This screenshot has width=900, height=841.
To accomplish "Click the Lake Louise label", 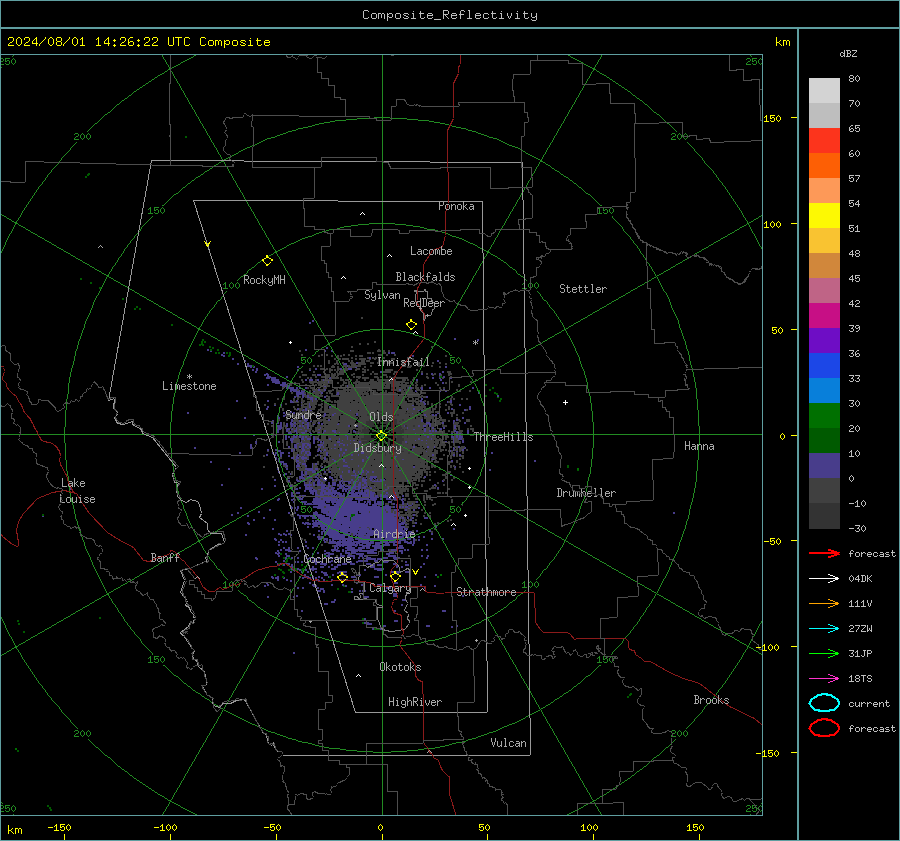I will tap(77, 491).
